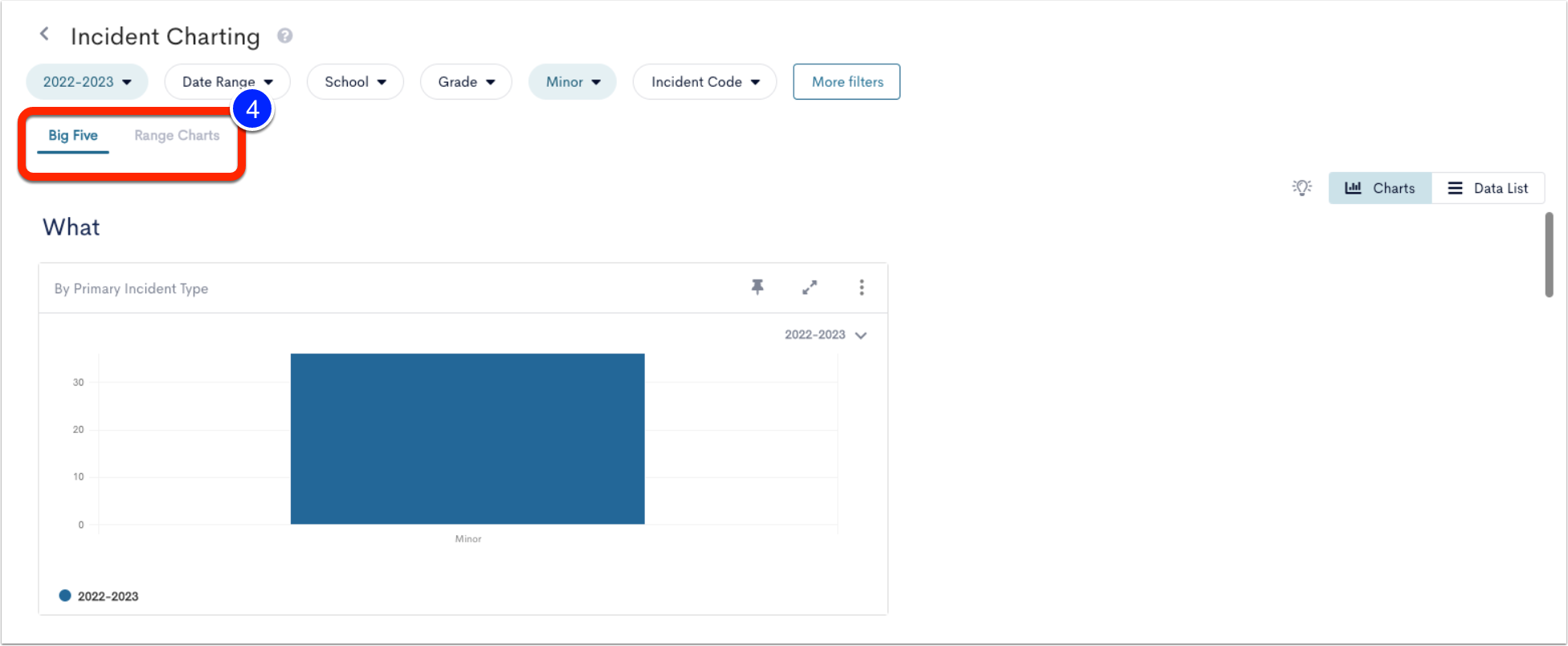Click the Minor axis label under bar
The width and height of the screenshot is (1568, 646).
pyautogui.click(x=468, y=539)
